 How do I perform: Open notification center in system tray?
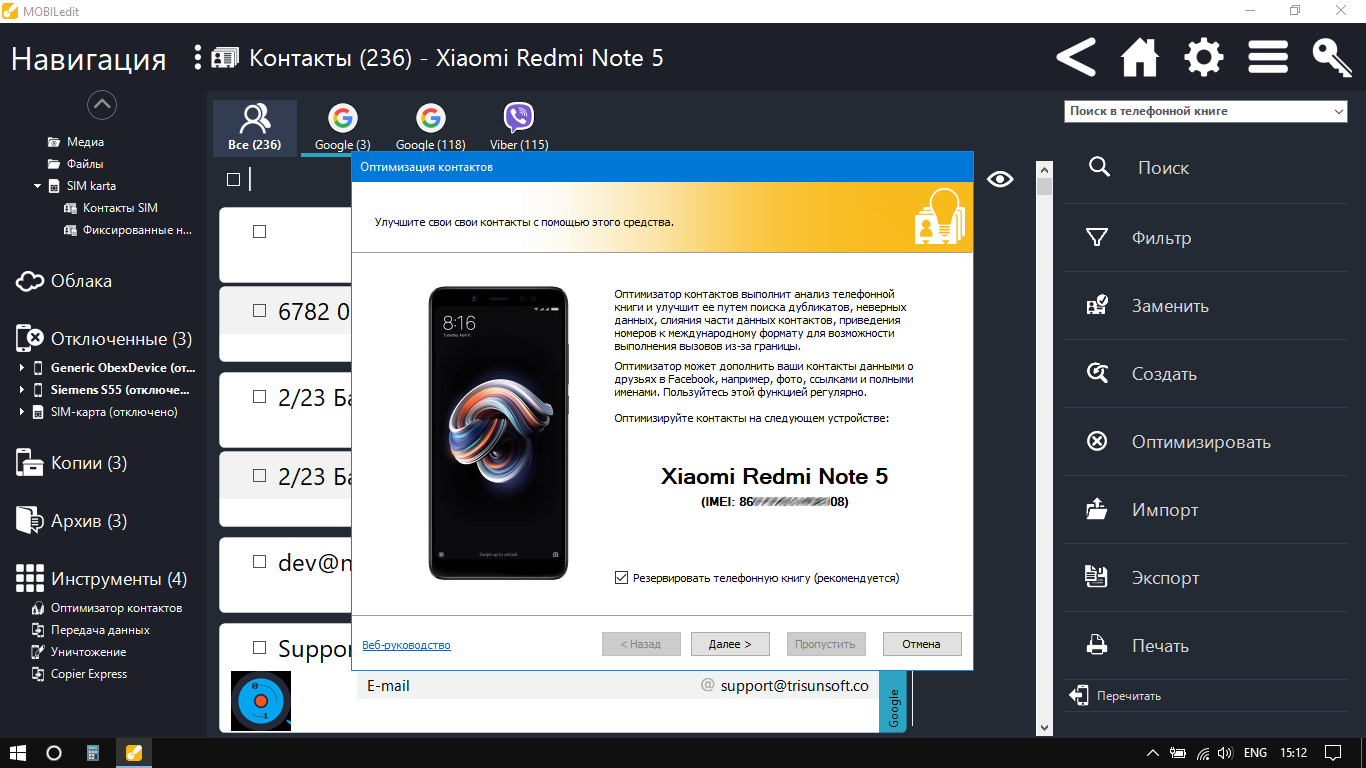(x=1333, y=752)
